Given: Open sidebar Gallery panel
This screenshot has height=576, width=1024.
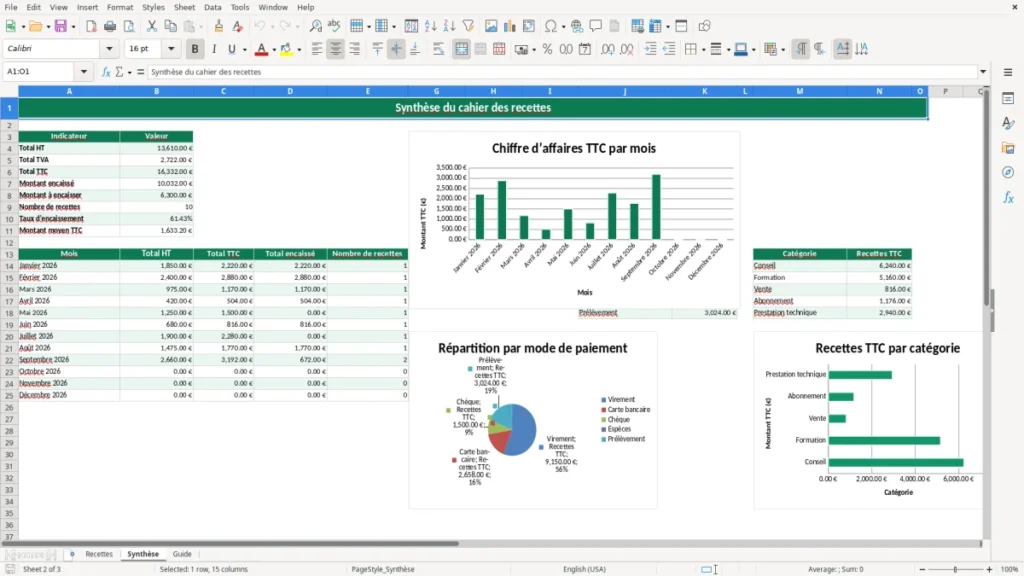Looking at the screenshot, I should click(x=1008, y=148).
